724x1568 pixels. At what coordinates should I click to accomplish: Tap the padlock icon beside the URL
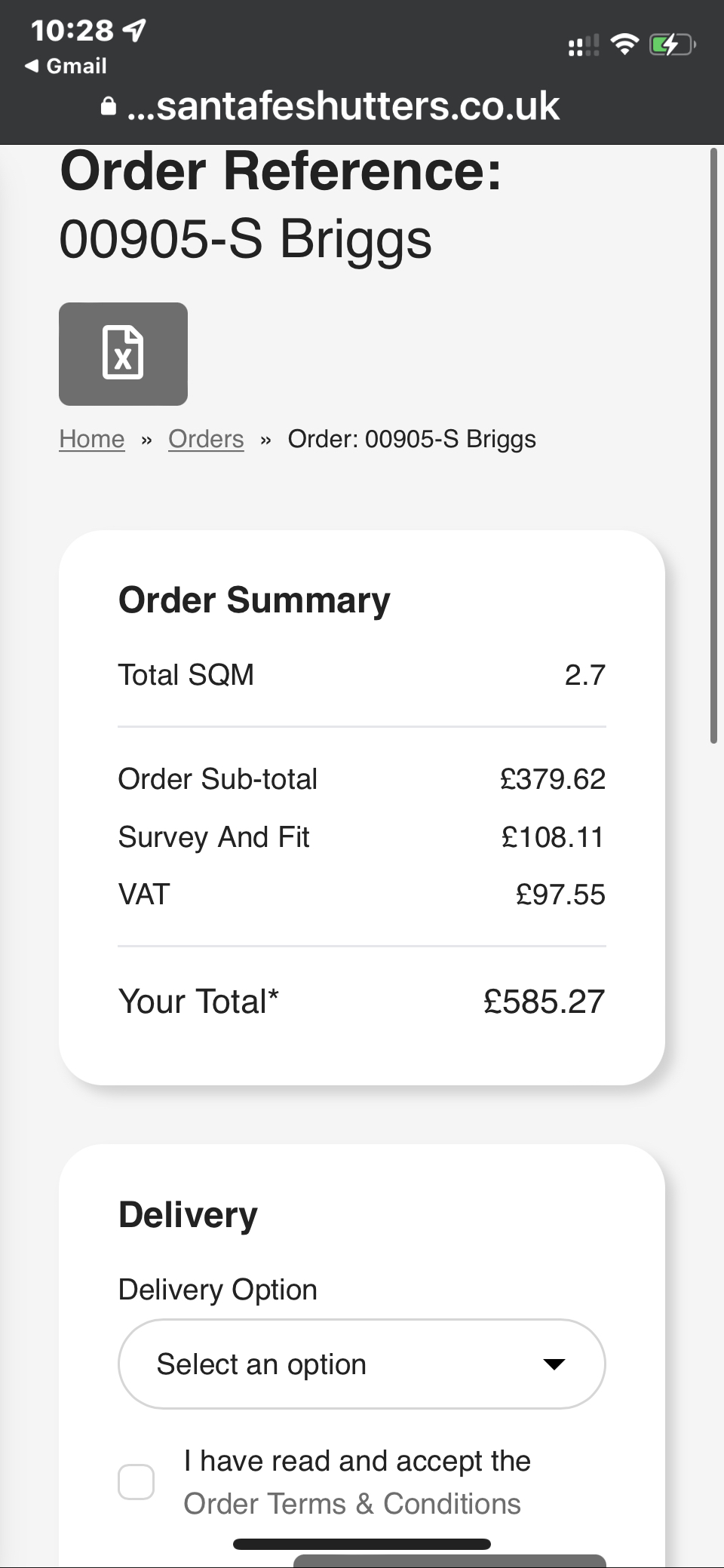coord(109,106)
